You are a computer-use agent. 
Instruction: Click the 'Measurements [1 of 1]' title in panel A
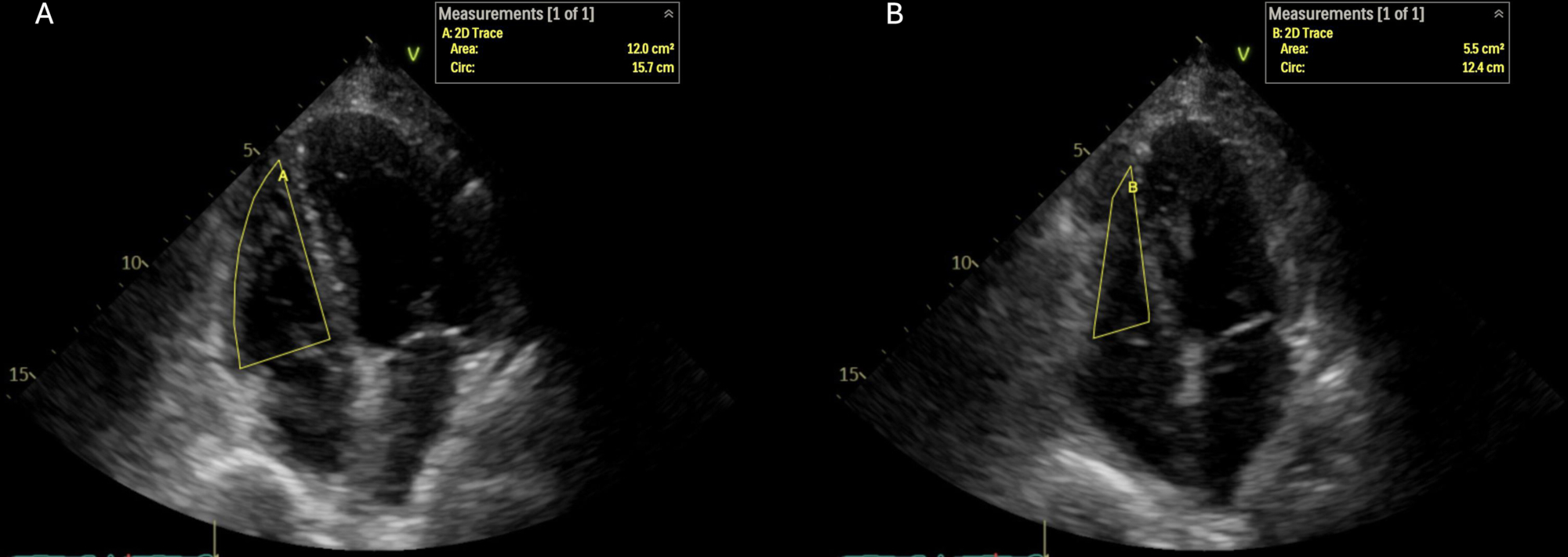516,14
